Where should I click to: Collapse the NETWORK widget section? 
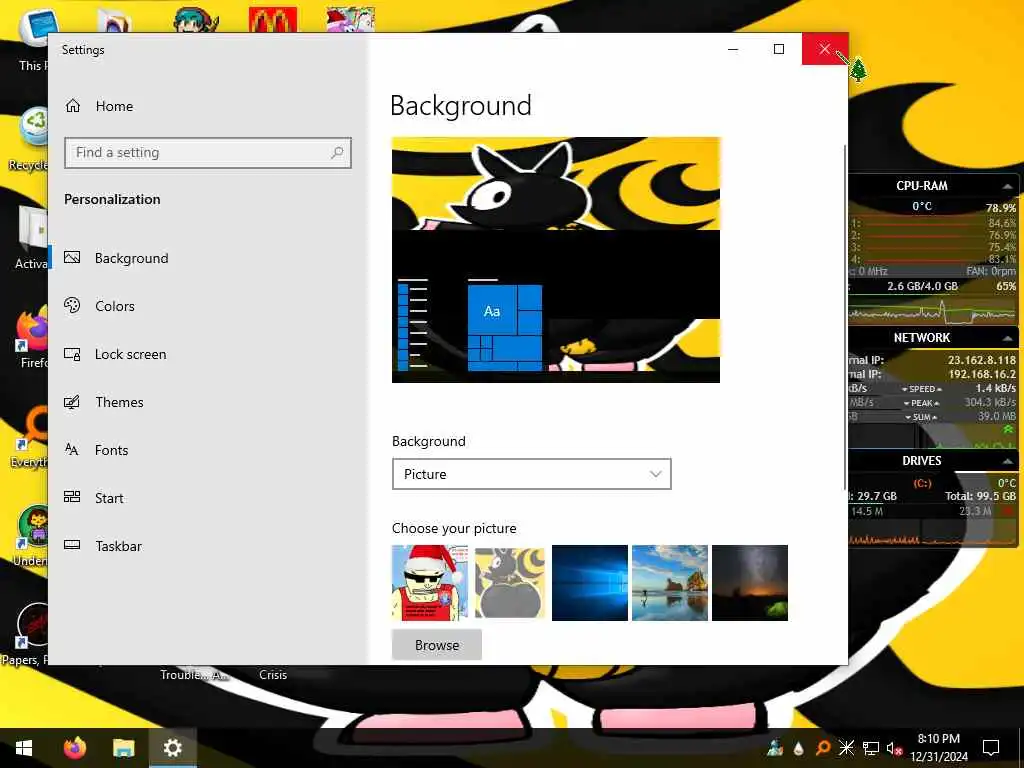point(1008,338)
